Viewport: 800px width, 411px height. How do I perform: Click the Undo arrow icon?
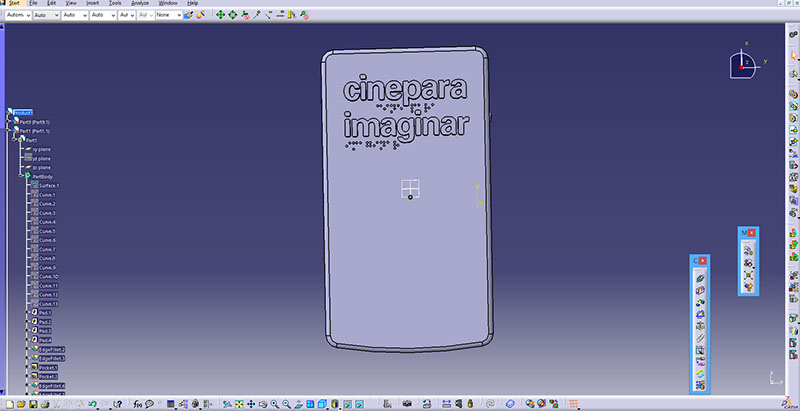pos(92,404)
